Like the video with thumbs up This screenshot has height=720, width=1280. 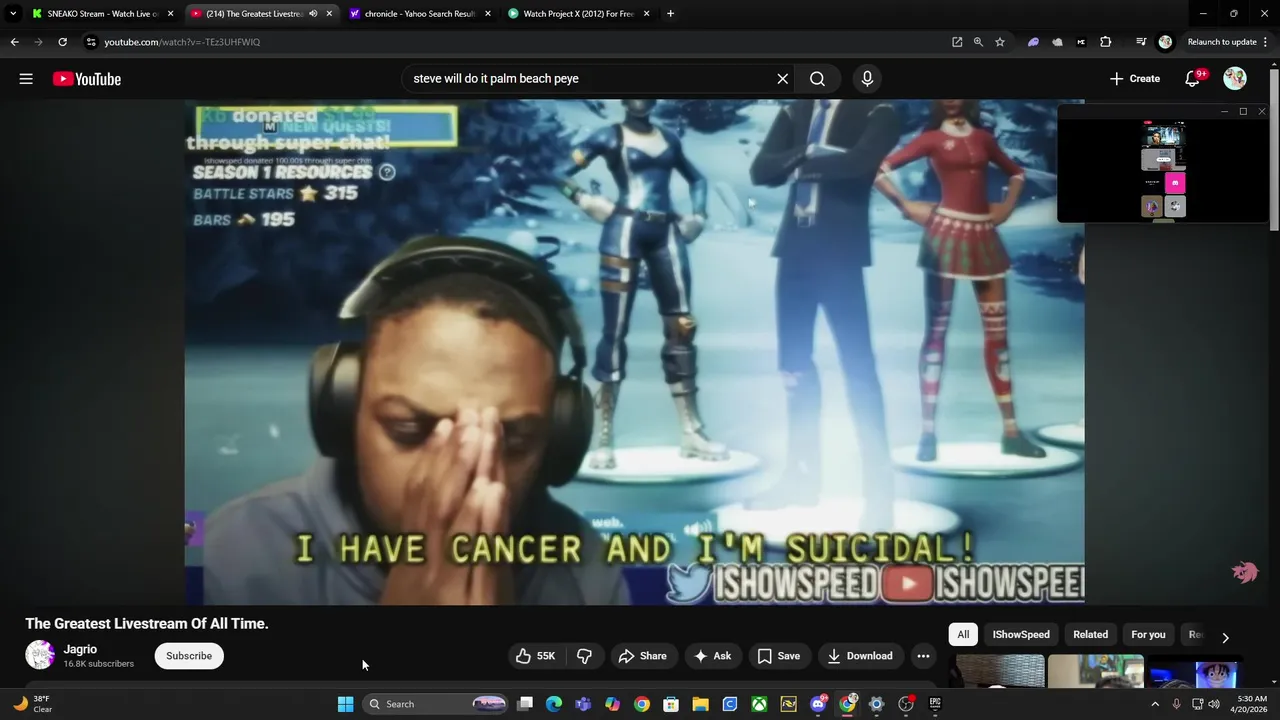(536, 656)
